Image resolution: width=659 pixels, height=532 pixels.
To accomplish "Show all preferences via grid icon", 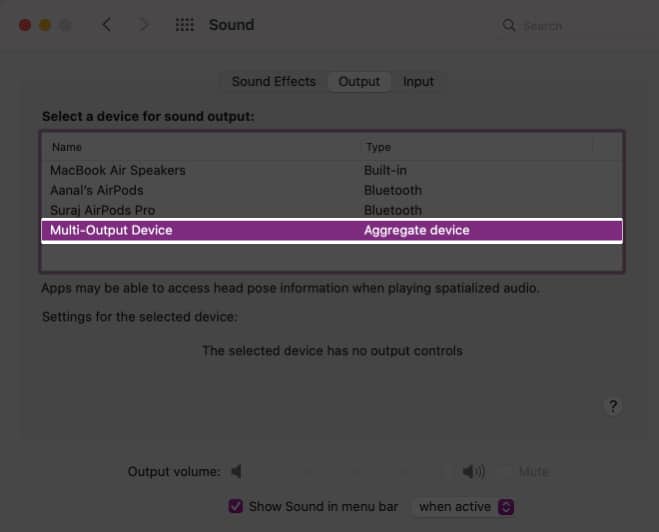I will click(185, 25).
